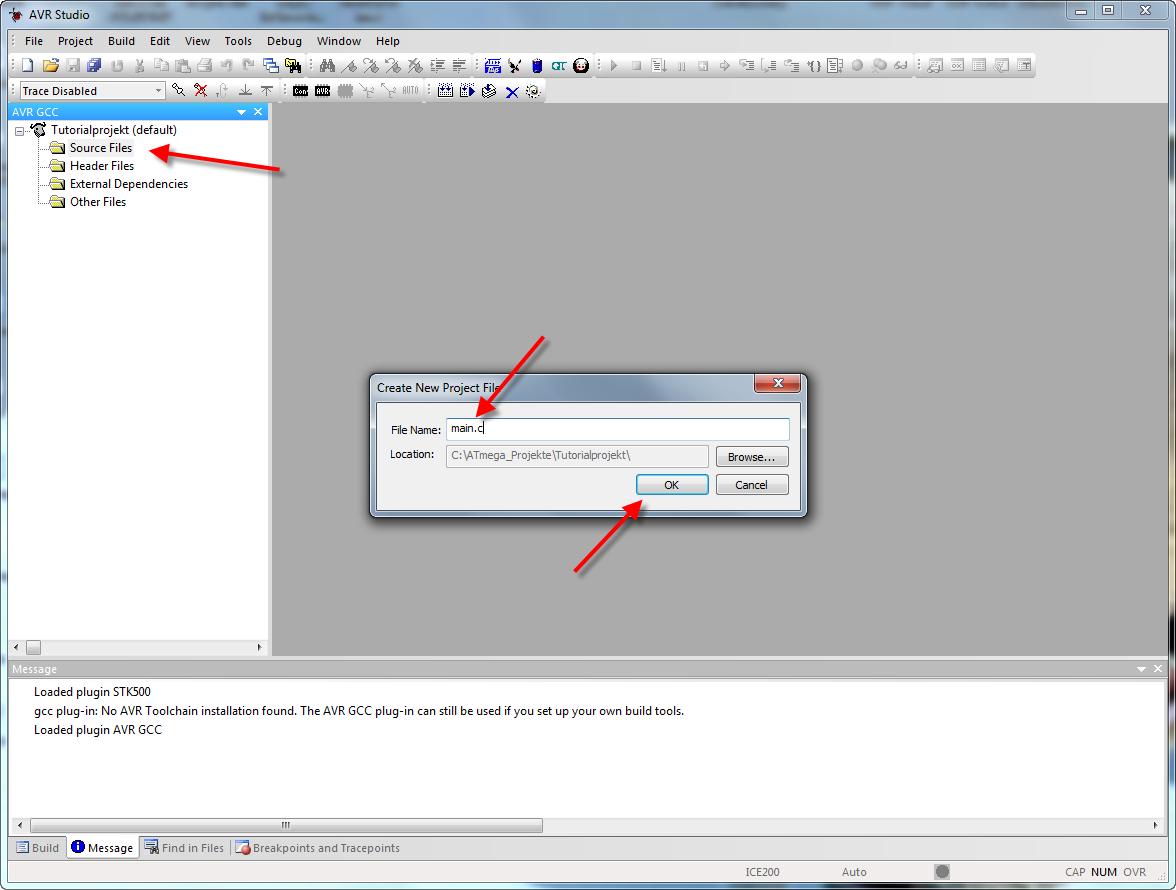Click OK in Create New Project File dialog

tap(672, 485)
